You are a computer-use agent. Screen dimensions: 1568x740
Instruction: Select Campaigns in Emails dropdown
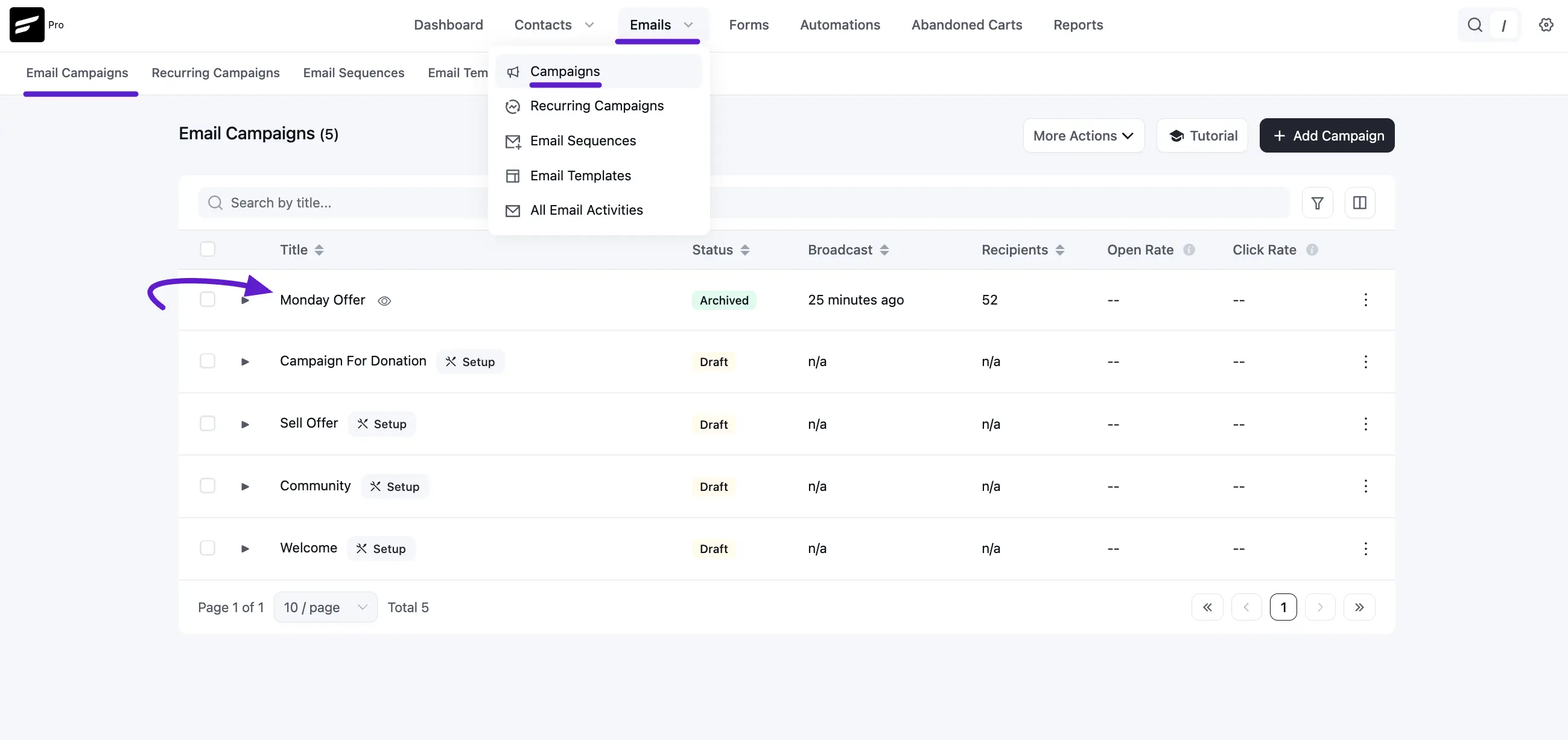[x=598, y=71]
